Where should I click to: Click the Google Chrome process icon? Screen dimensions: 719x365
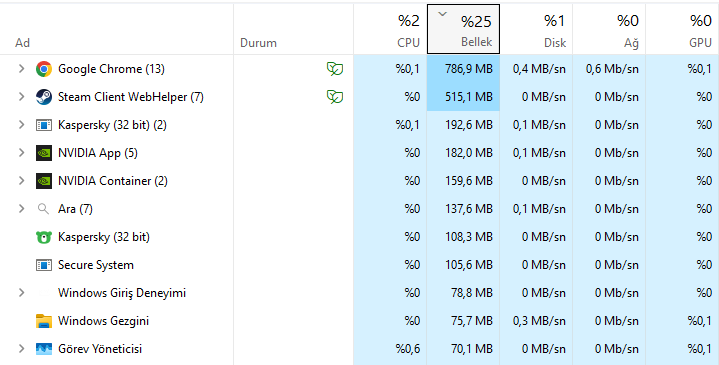pos(44,69)
